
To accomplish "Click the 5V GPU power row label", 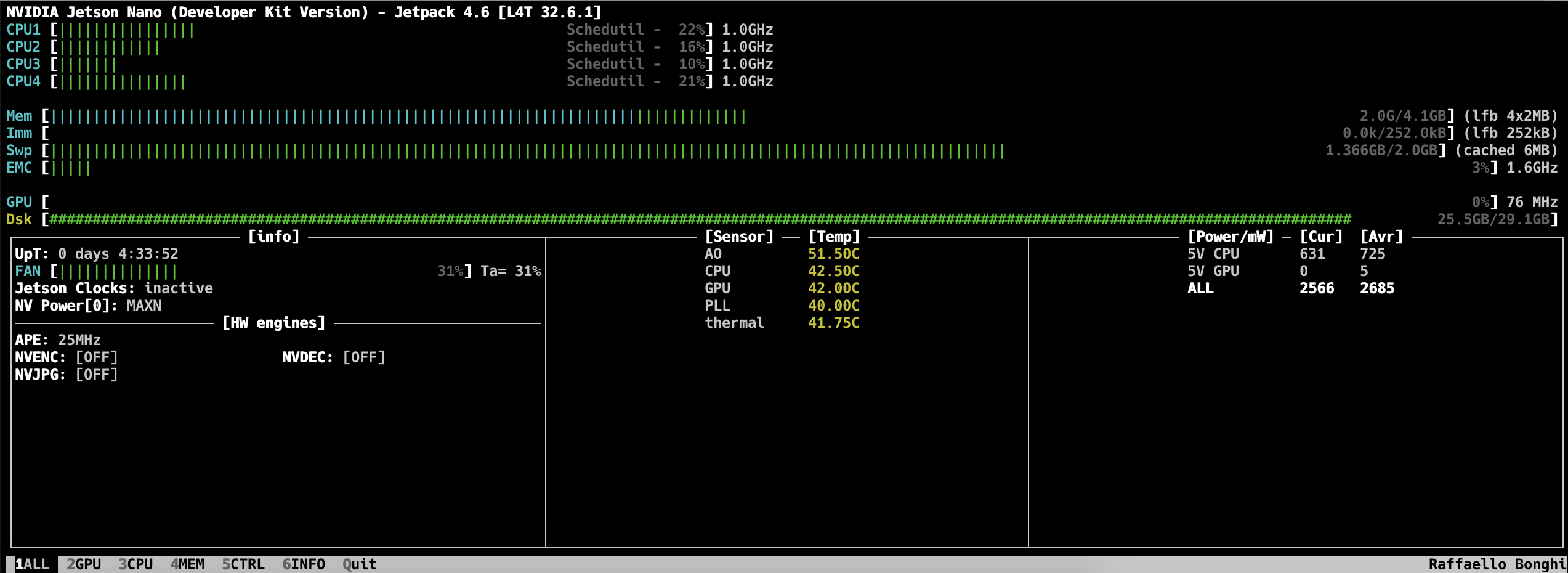I will (x=1213, y=271).
